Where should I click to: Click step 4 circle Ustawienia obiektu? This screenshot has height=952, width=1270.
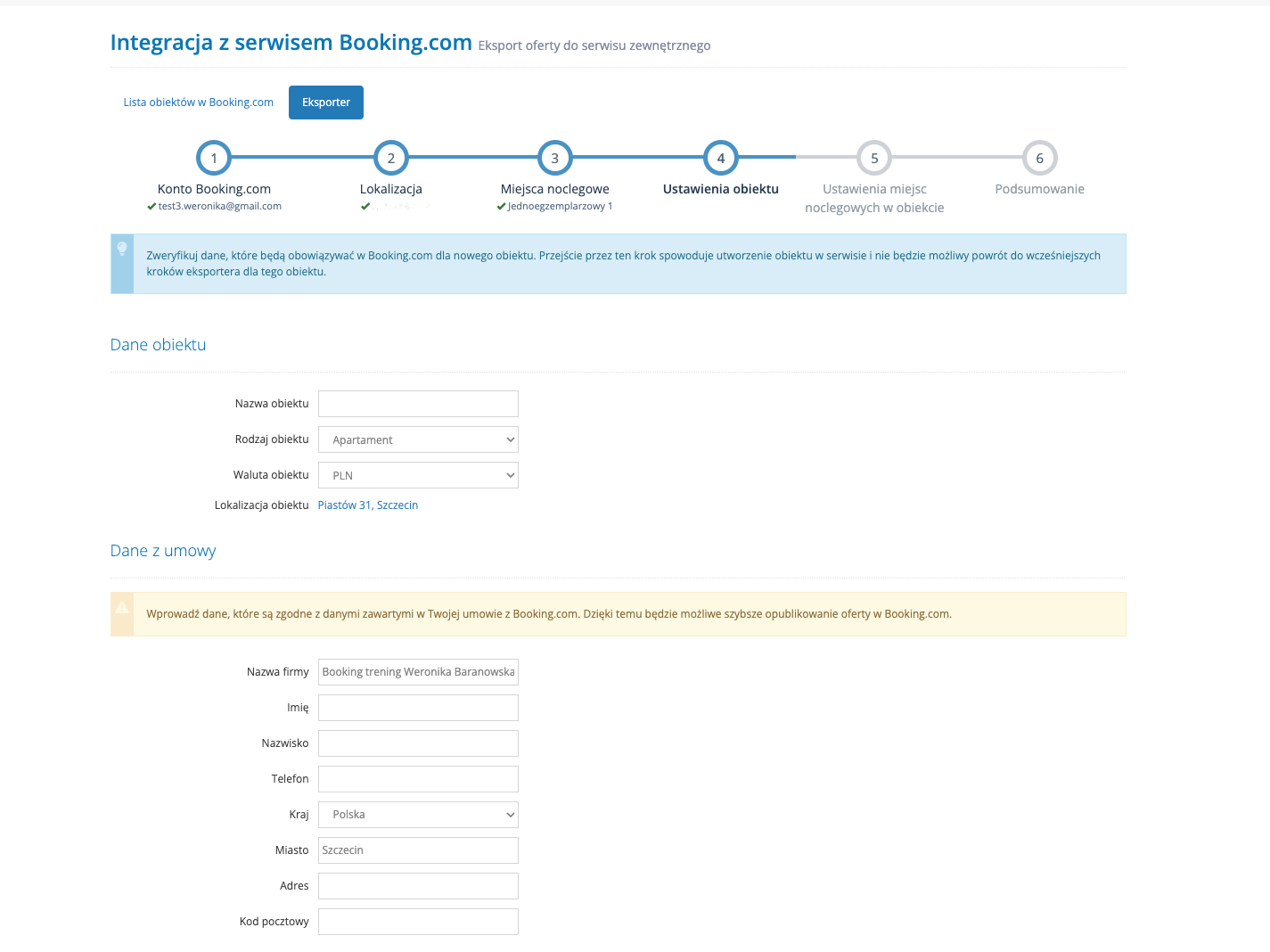(x=721, y=158)
